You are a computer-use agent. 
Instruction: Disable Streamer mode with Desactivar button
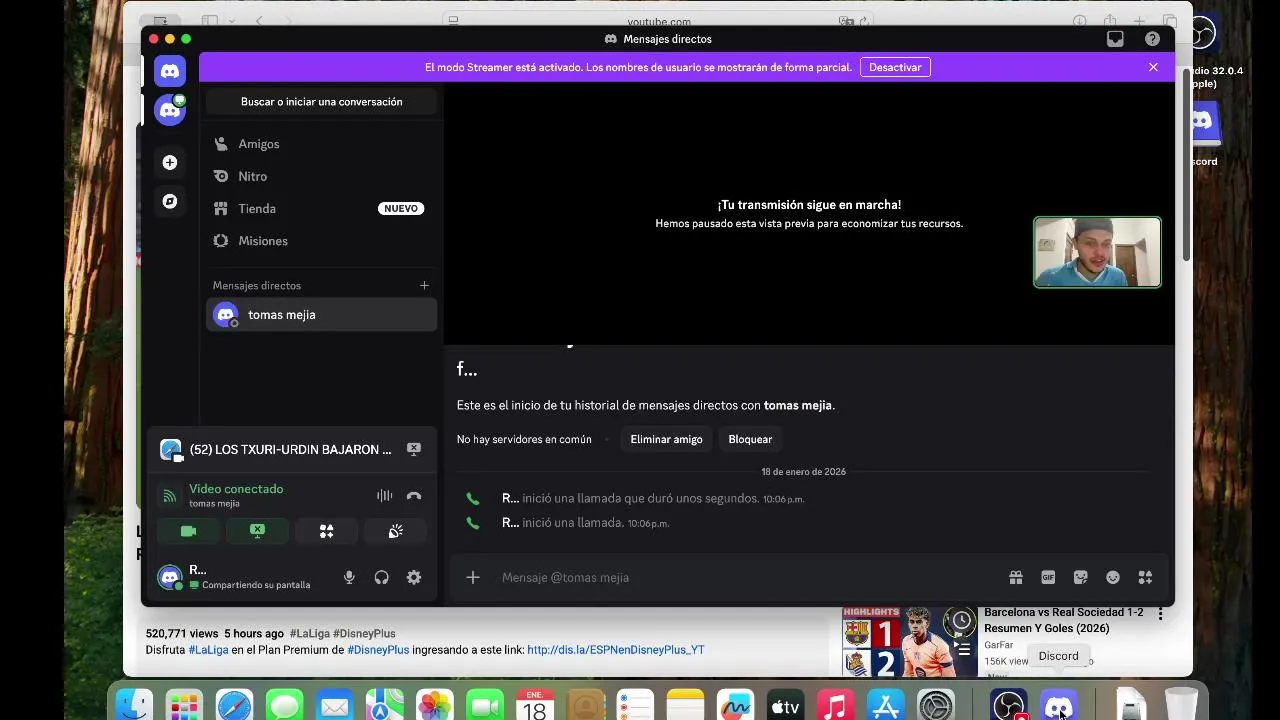(895, 67)
